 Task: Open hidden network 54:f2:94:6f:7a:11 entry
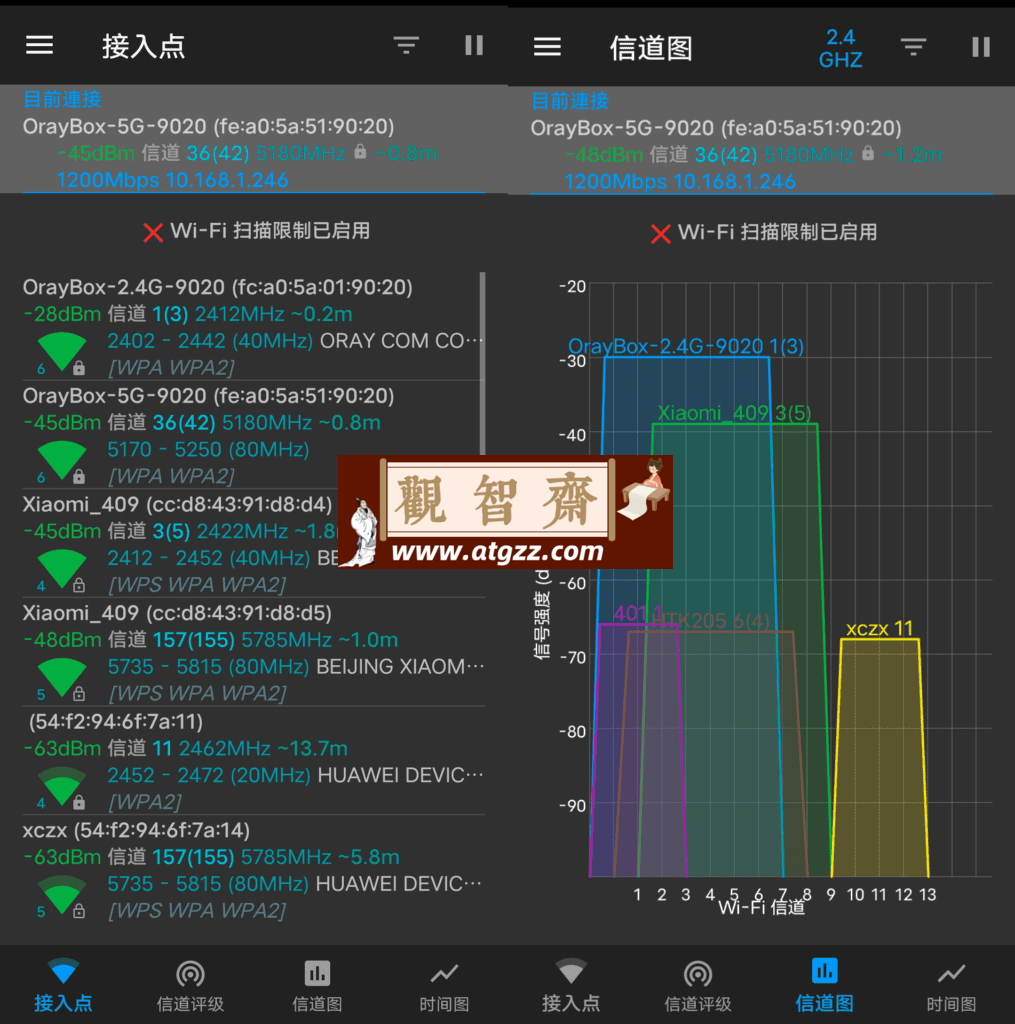pos(252,760)
